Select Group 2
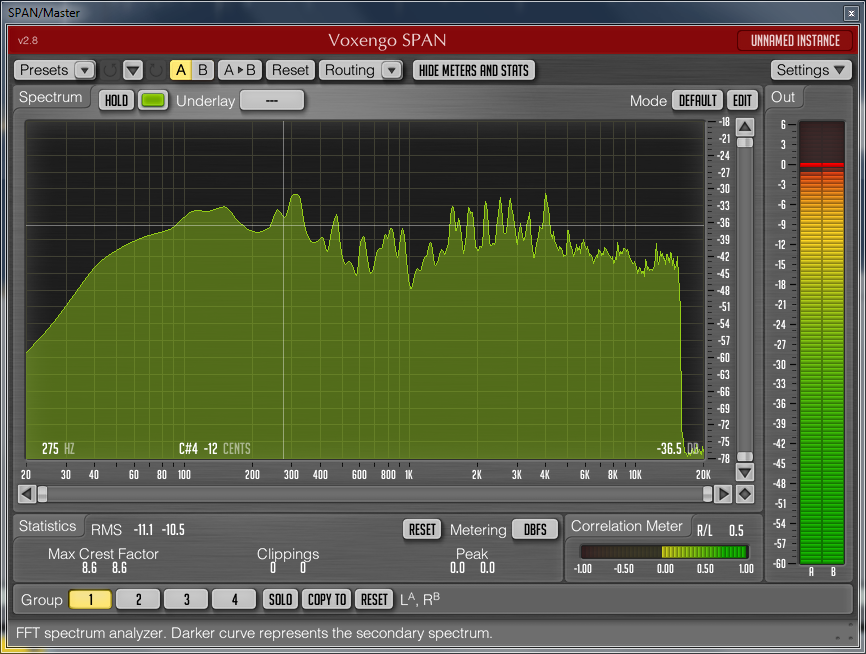This screenshot has width=866, height=654. pyautogui.click(x=139, y=599)
